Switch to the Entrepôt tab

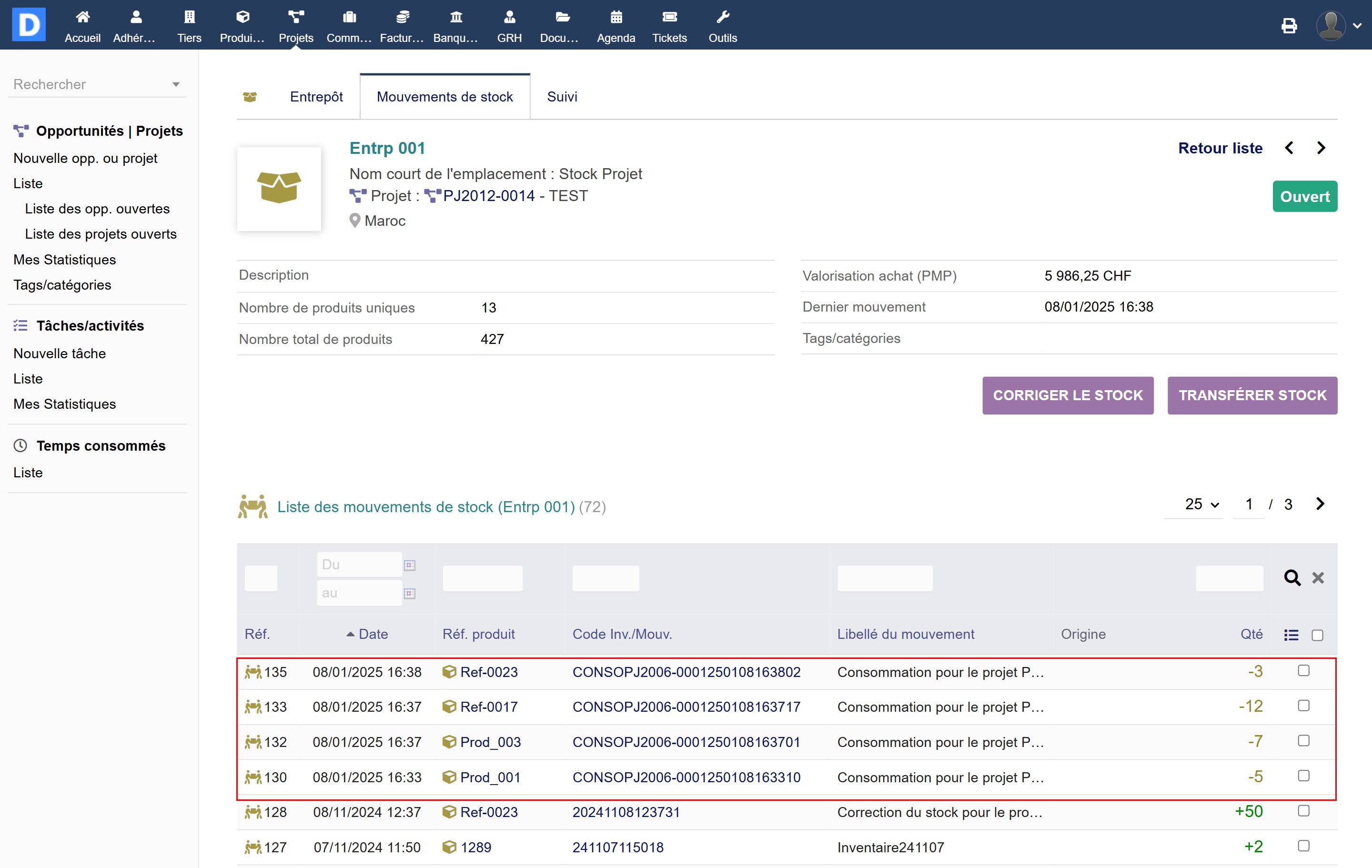coord(316,97)
